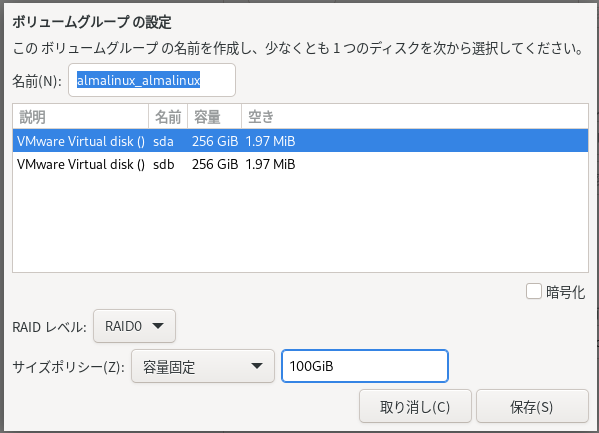Viewport: 599px width, 433px height.
Task: Click the 256 GiB capacity of sdb
Action: tap(215, 164)
